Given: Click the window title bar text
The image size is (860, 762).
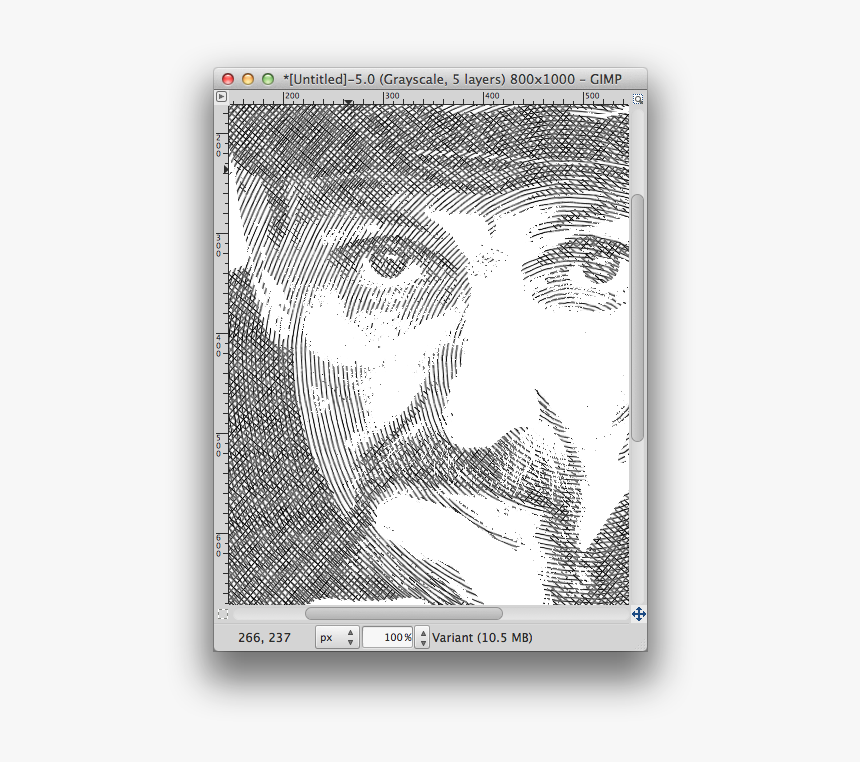Looking at the screenshot, I should (452, 79).
